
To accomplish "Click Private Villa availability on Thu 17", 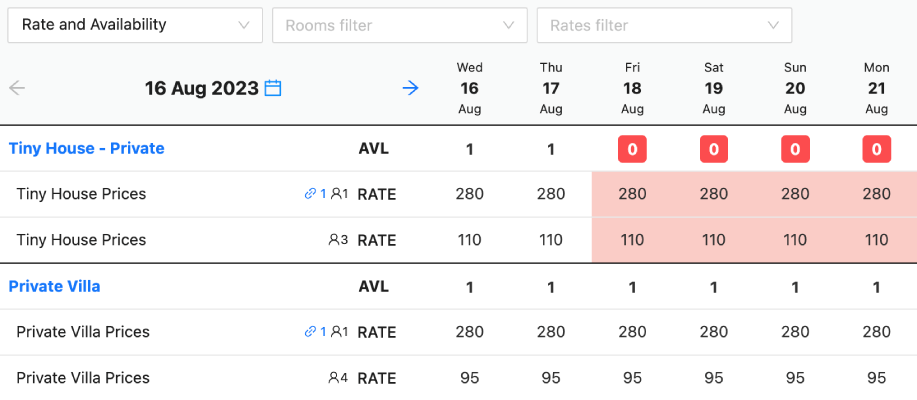I will [x=550, y=287].
